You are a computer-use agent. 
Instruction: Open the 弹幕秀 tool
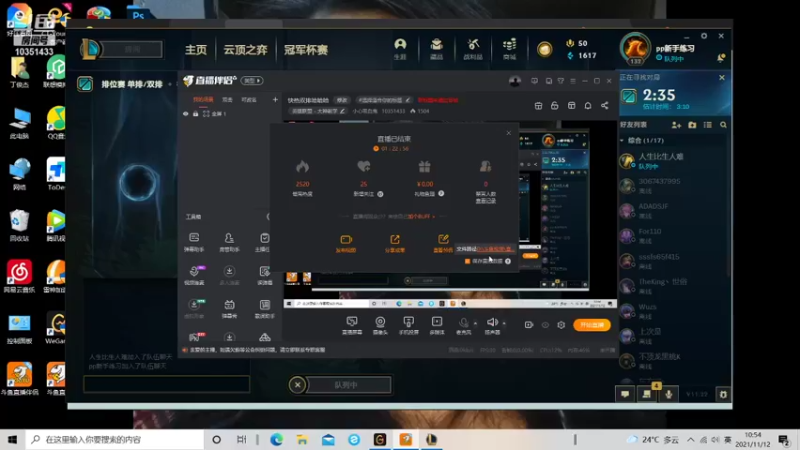(x=229, y=309)
